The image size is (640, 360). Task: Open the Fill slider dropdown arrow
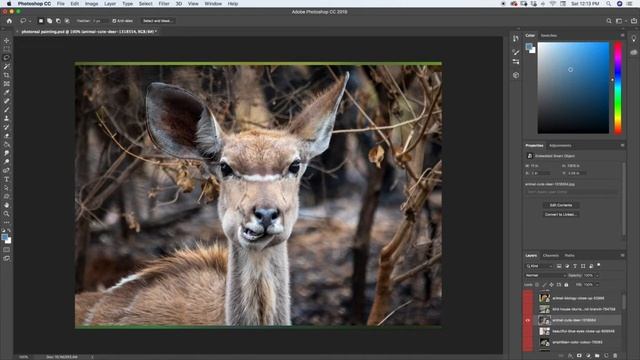click(x=597, y=285)
